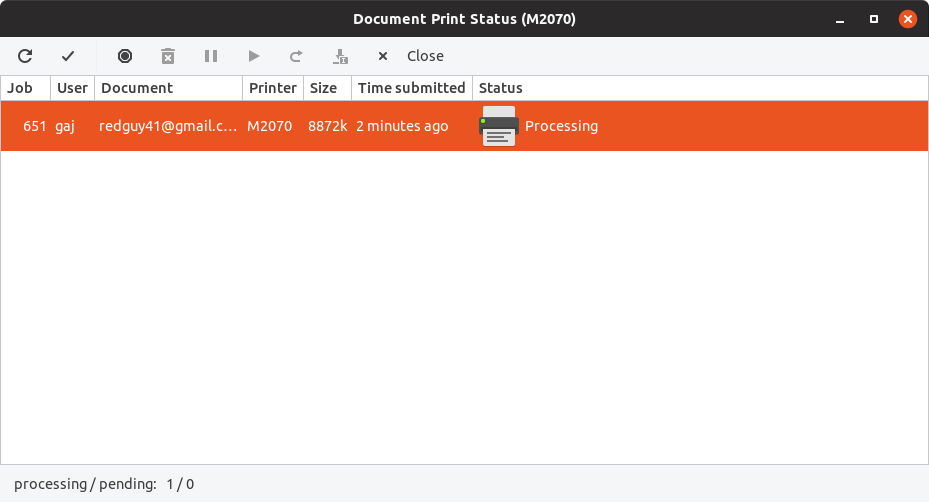This screenshot has height=502, width=929.
Task: Sort the list by User column
Action: 72,88
